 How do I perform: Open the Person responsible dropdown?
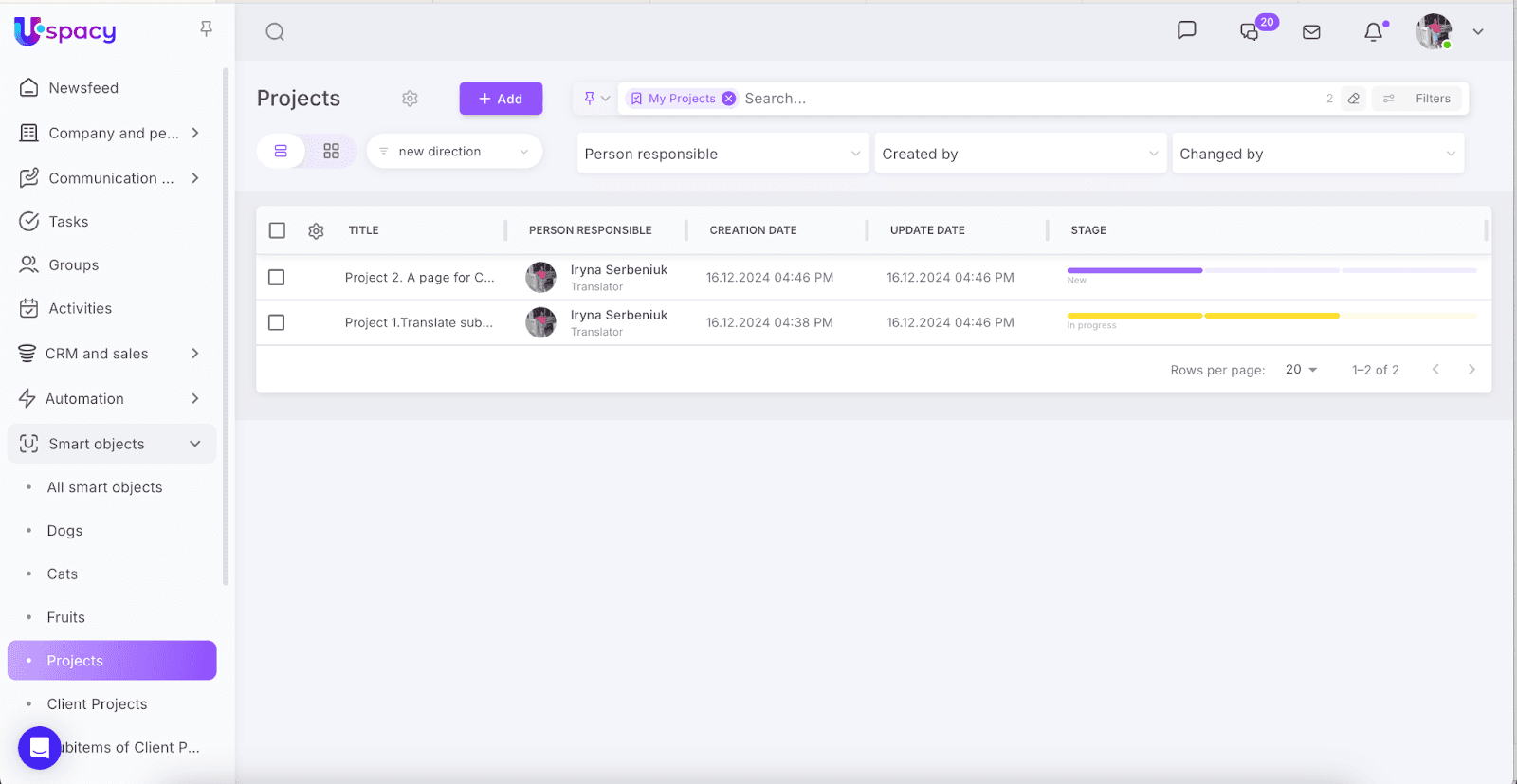(x=722, y=154)
